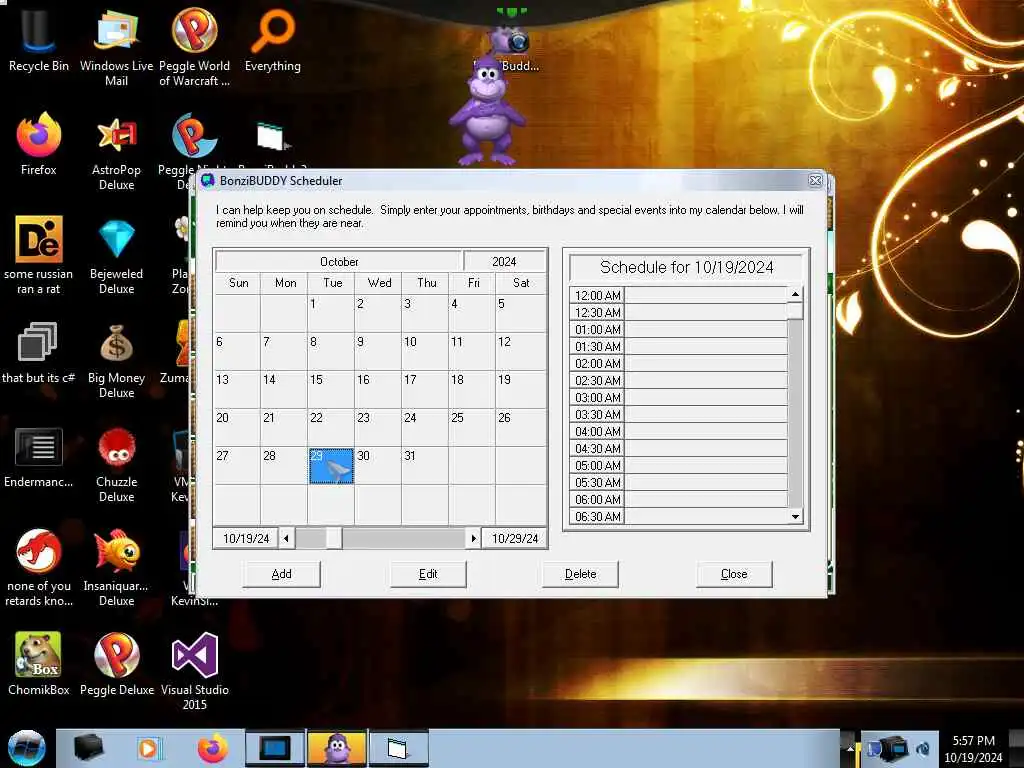Screen dimensions: 1024x768
Task: Click Firefox in the taskbar
Action: (x=213, y=748)
